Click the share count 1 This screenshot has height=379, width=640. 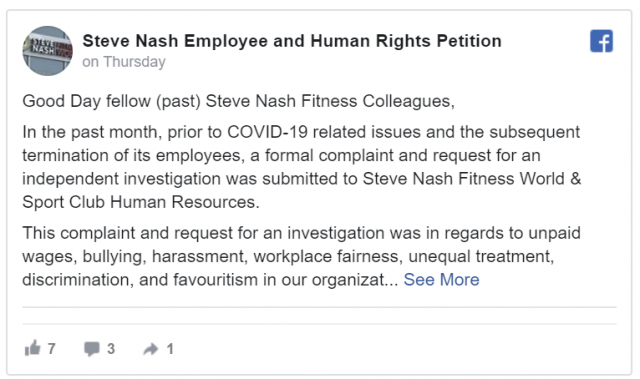[x=170, y=349]
